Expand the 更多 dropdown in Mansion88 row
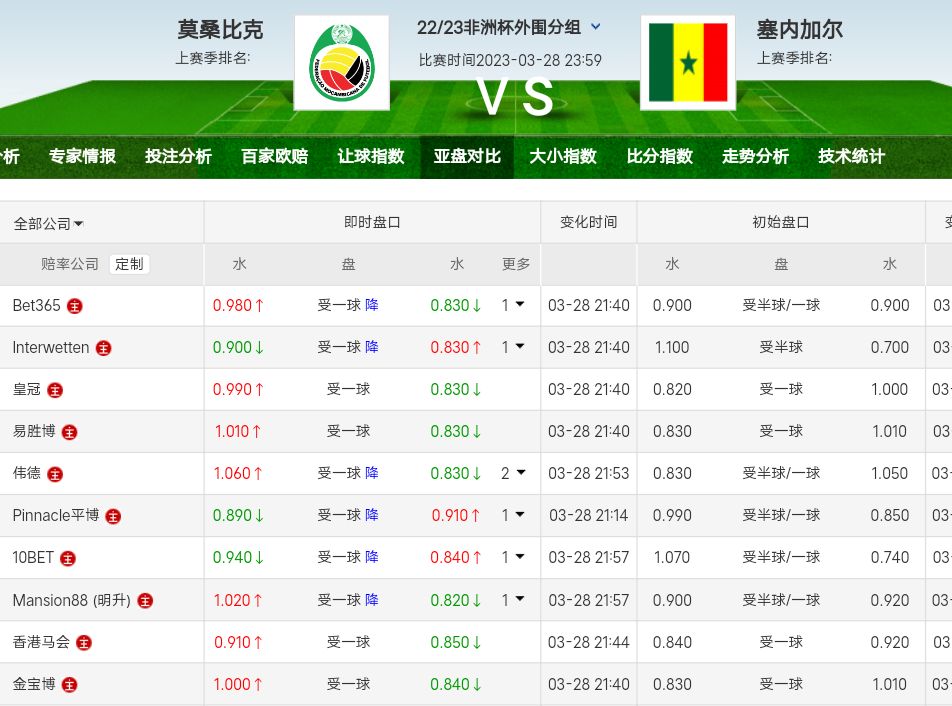952x706 pixels. click(x=519, y=600)
